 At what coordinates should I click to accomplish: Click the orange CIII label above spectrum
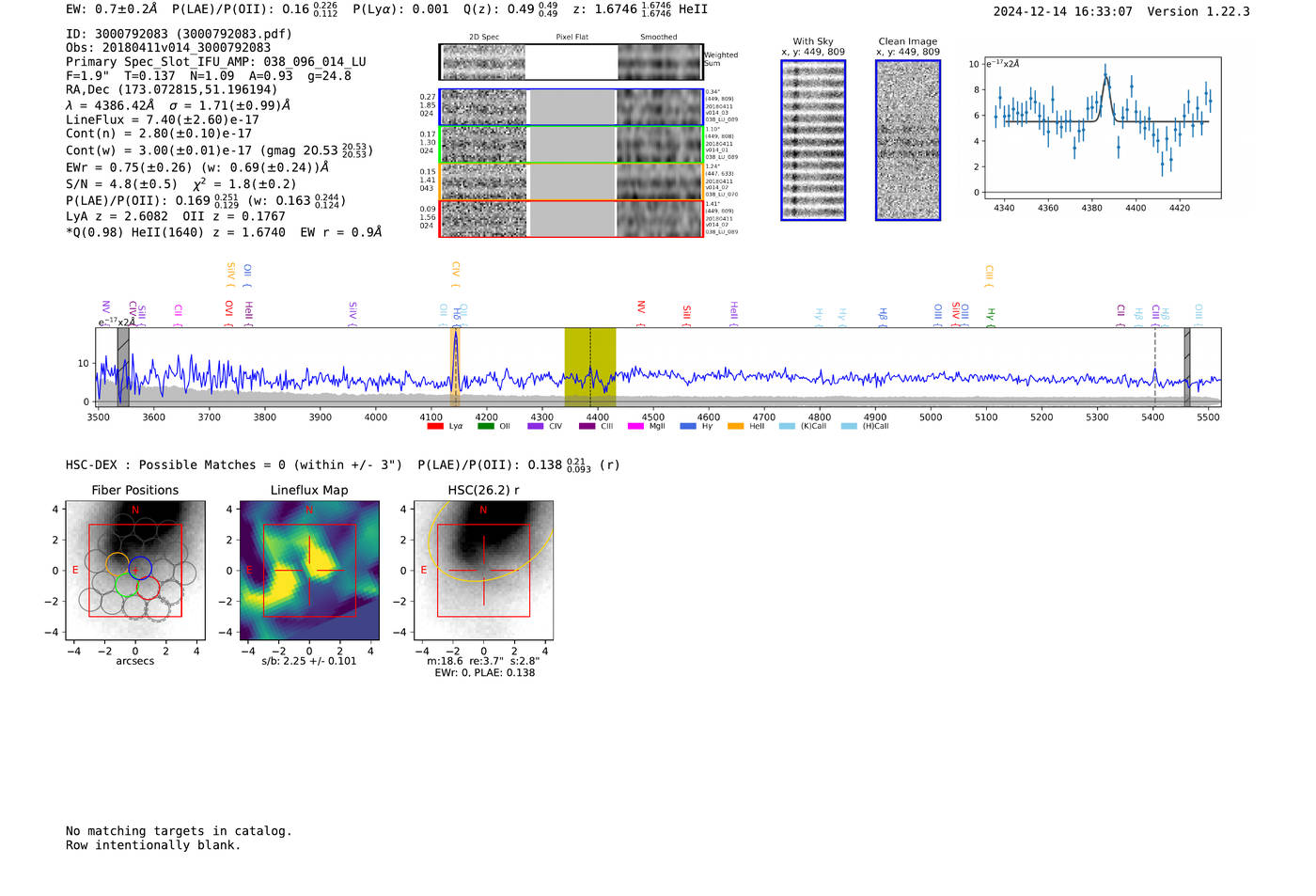pos(989,275)
